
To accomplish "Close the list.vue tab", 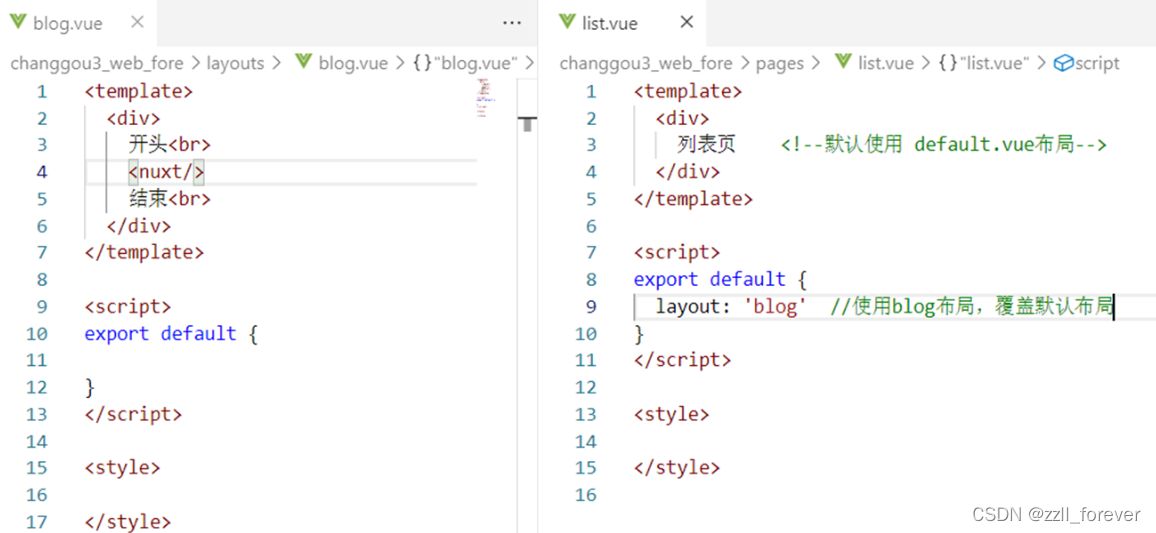I will pos(686,23).
